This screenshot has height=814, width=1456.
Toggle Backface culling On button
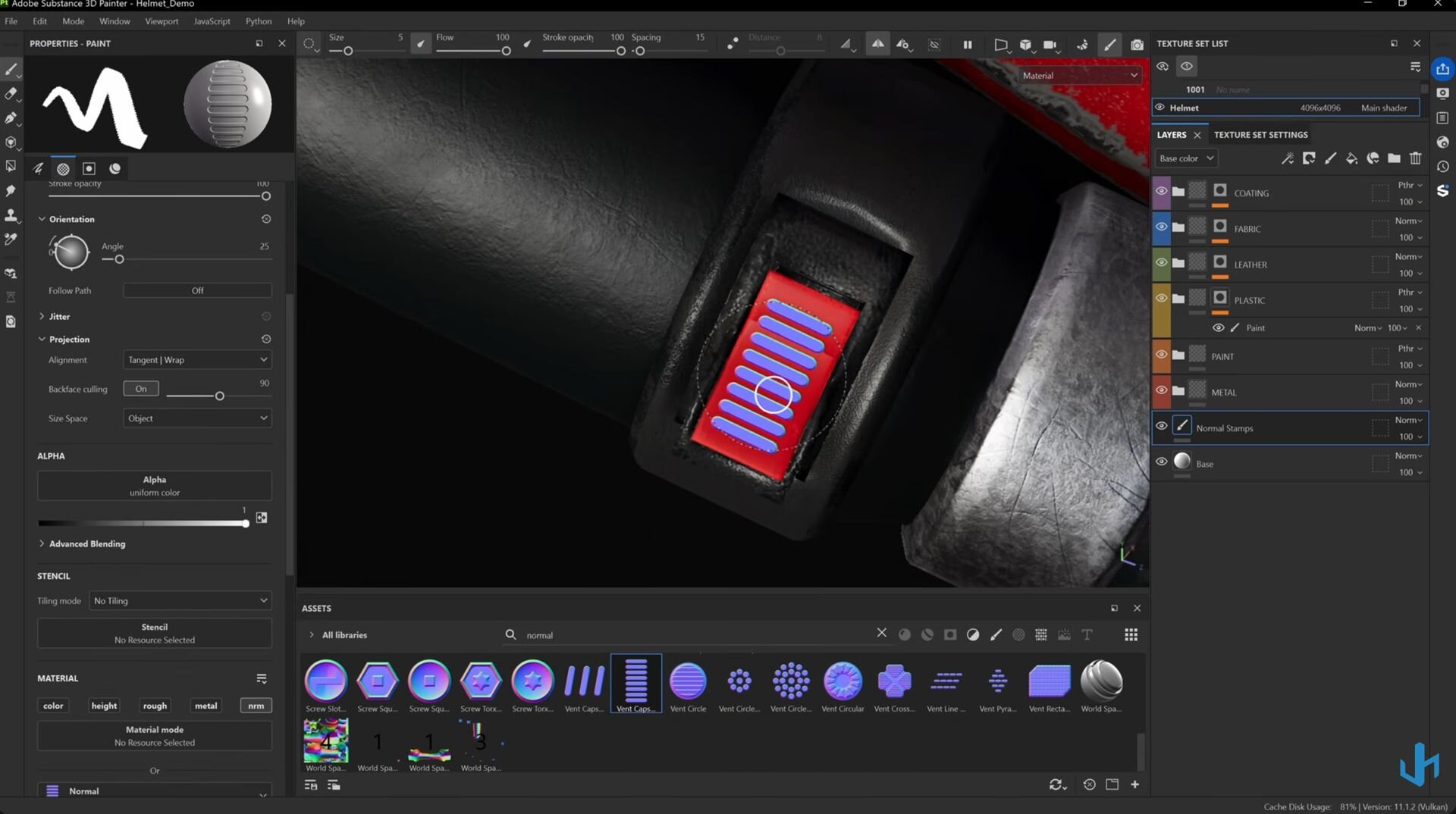(x=141, y=389)
